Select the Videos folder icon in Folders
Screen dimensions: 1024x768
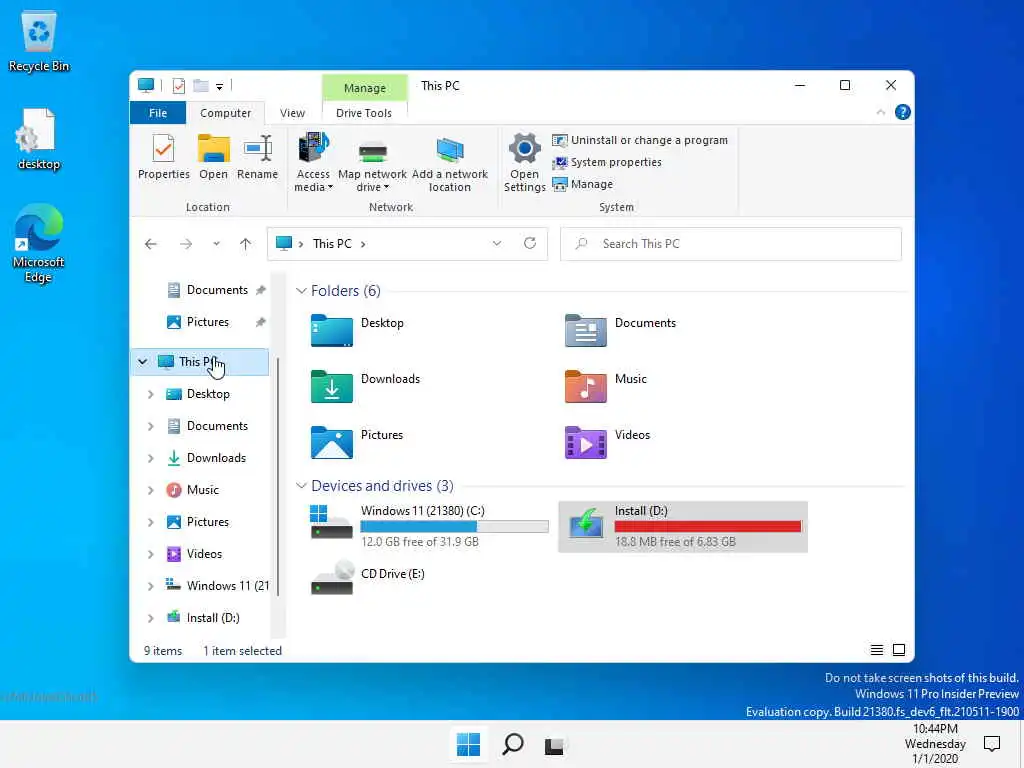pos(586,443)
